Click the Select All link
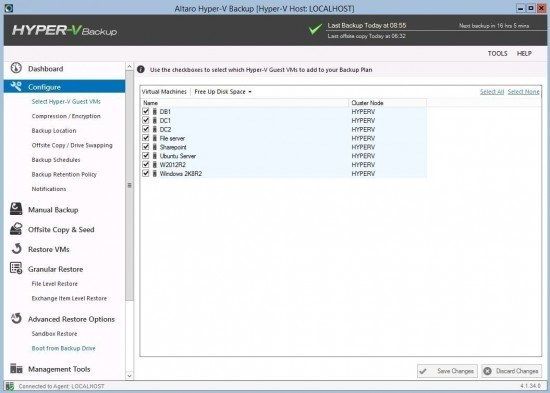Viewport: 550px width, 393px height. tap(492, 92)
